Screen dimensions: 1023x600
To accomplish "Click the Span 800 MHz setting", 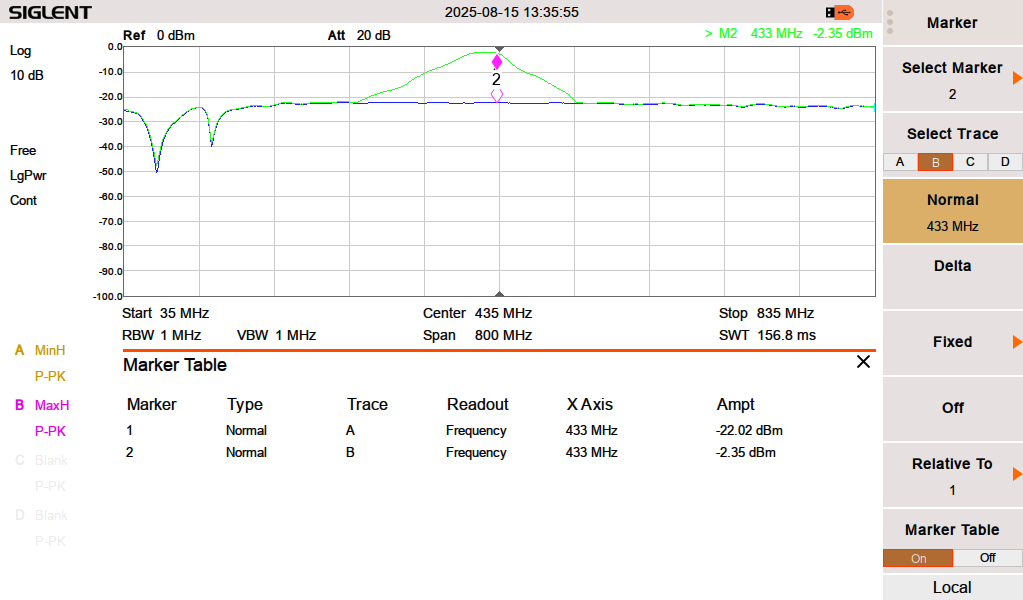I will 478,335.
